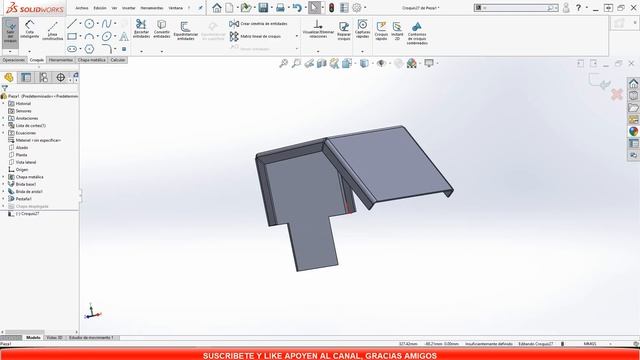Click the Zoom to fit icon
The image size is (640, 360).
(283, 63)
